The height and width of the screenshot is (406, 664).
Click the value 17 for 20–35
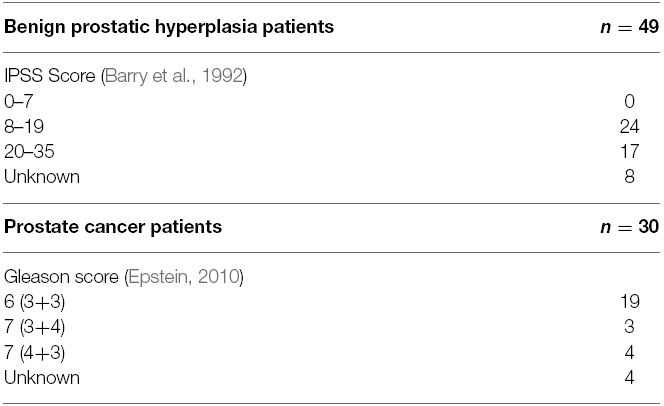[629, 152]
